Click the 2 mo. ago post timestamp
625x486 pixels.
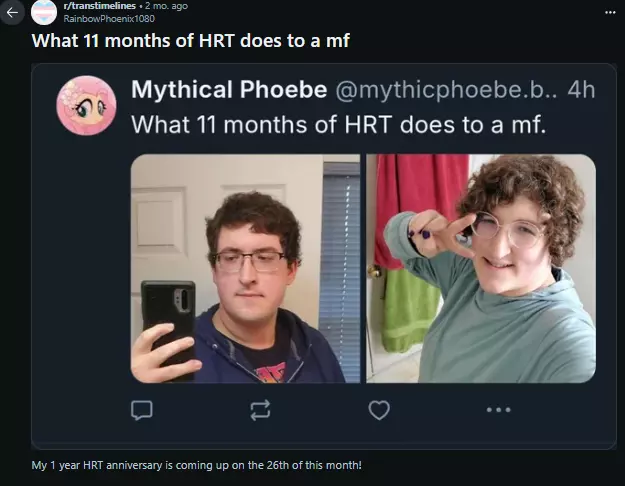pyautogui.click(x=166, y=6)
